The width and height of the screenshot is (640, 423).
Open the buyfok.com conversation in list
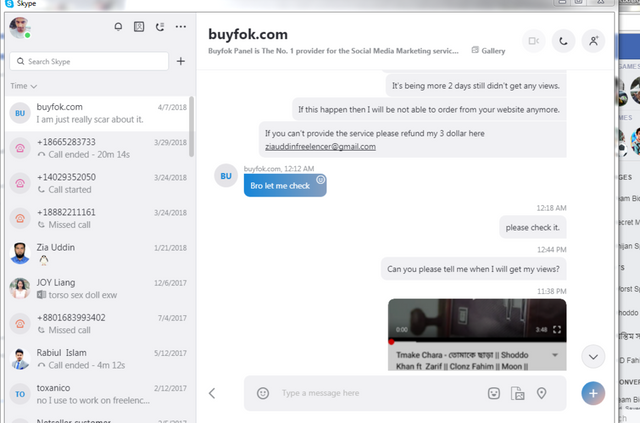98,114
